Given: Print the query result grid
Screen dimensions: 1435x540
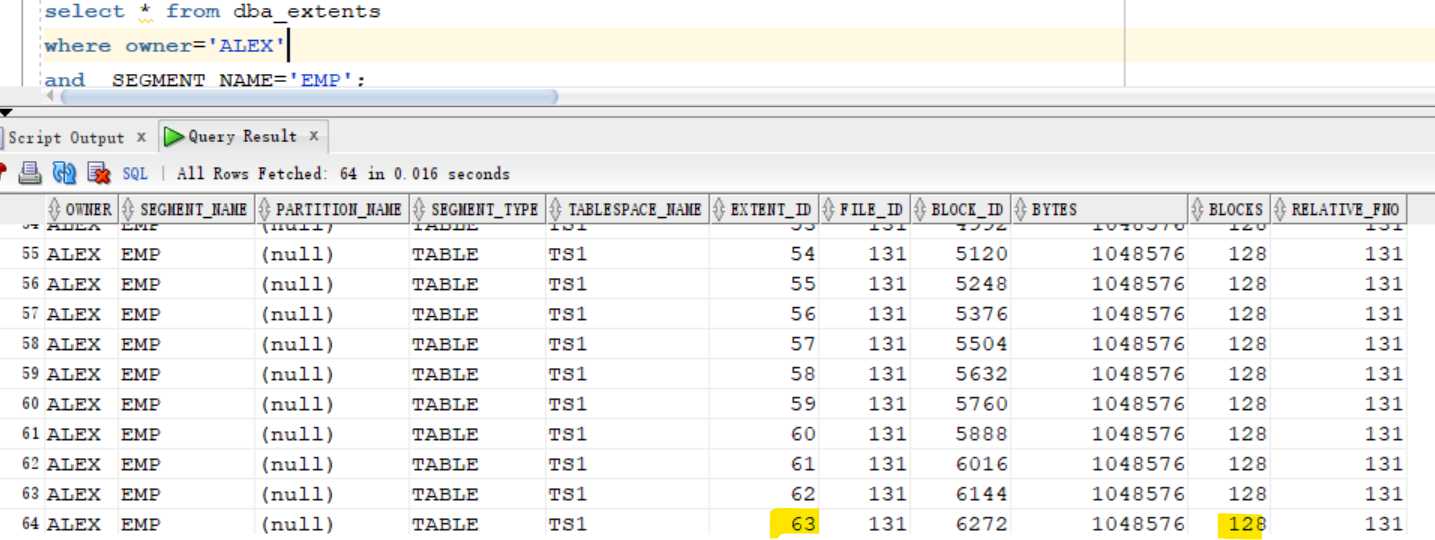Looking at the screenshot, I should pyautogui.click(x=30, y=173).
